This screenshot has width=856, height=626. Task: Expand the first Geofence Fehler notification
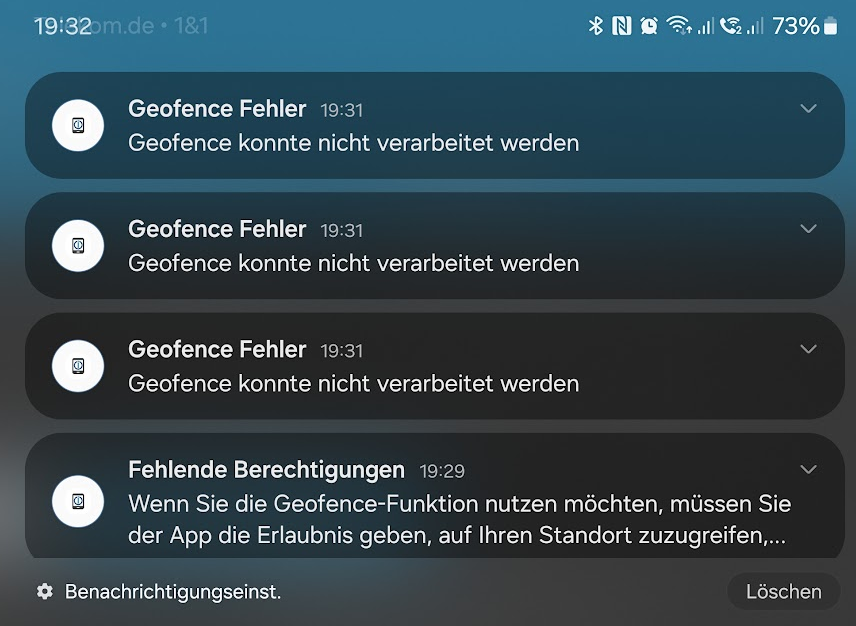[808, 109]
